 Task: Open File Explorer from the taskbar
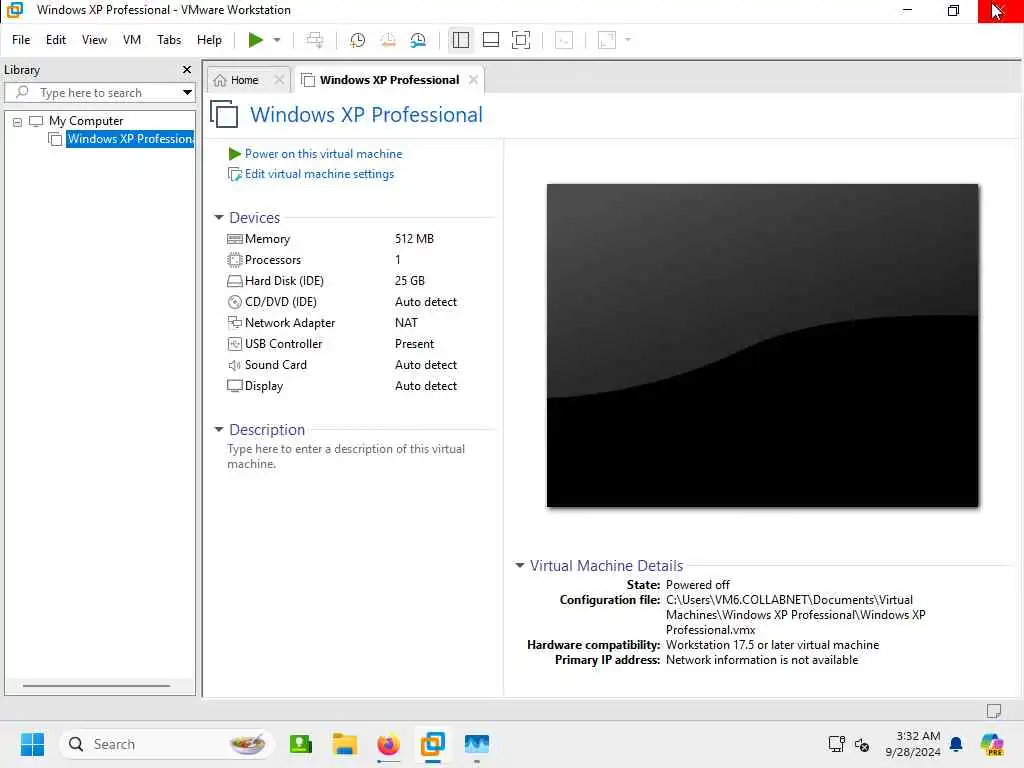click(344, 744)
